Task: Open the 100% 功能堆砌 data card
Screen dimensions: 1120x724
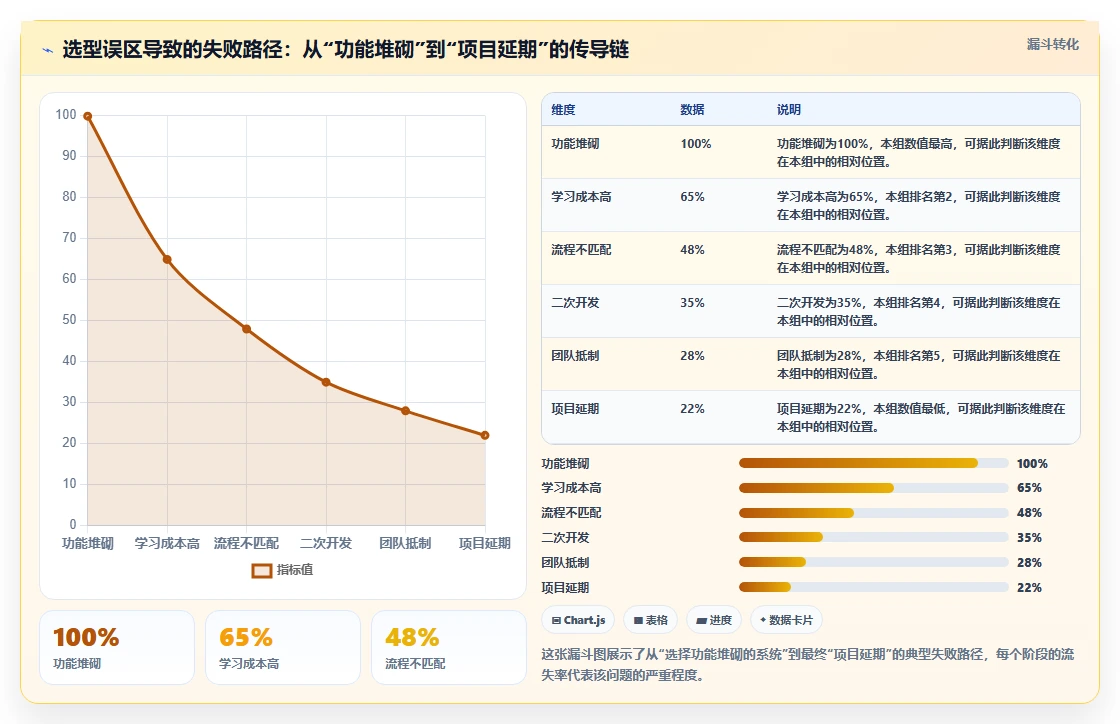Action: pos(117,648)
